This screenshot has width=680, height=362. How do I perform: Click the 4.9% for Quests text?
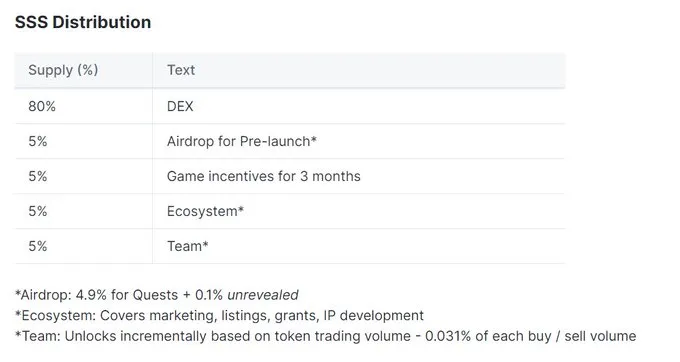coord(127,295)
